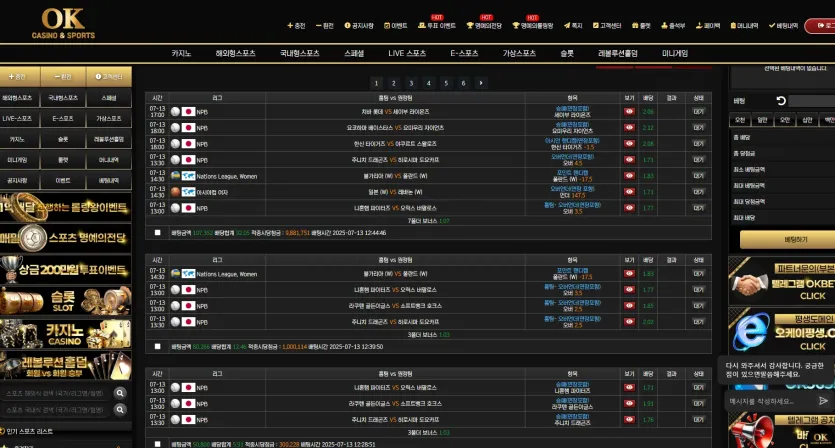The image size is (835, 448).
Task: Go to page 3 of bet history
Action: click(x=411, y=83)
